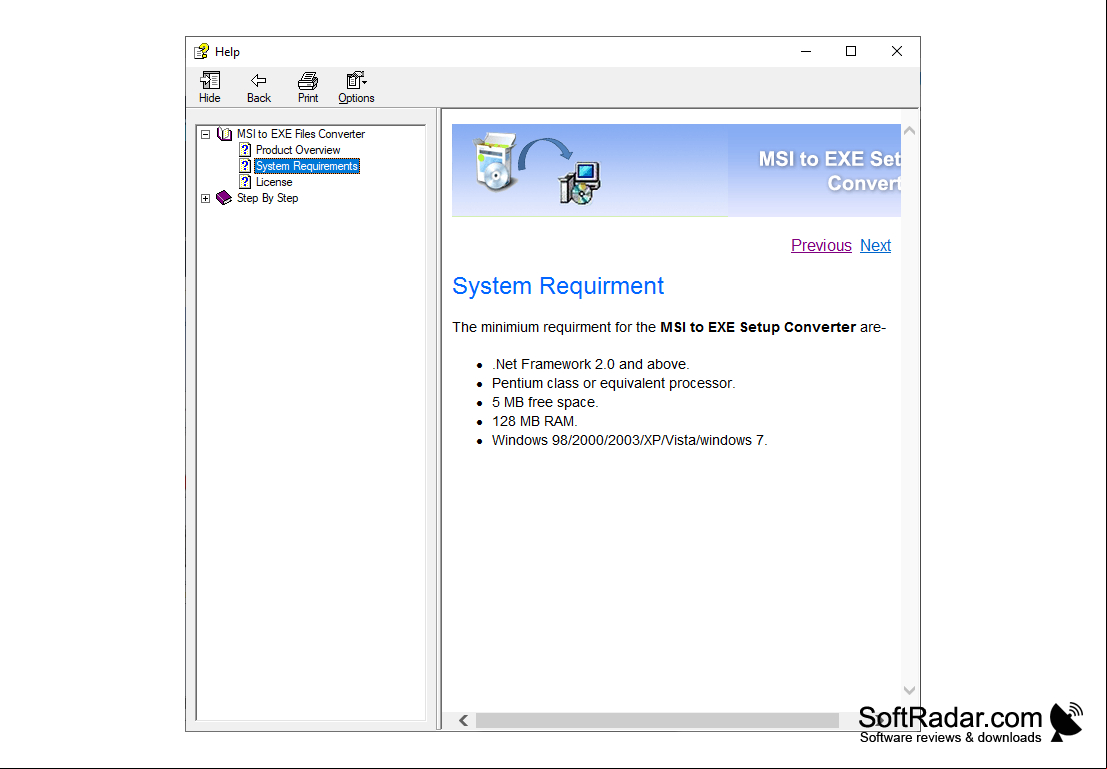The height and width of the screenshot is (769, 1107).
Task: Go Back using toolbar arrow
Action: point(258,88)
